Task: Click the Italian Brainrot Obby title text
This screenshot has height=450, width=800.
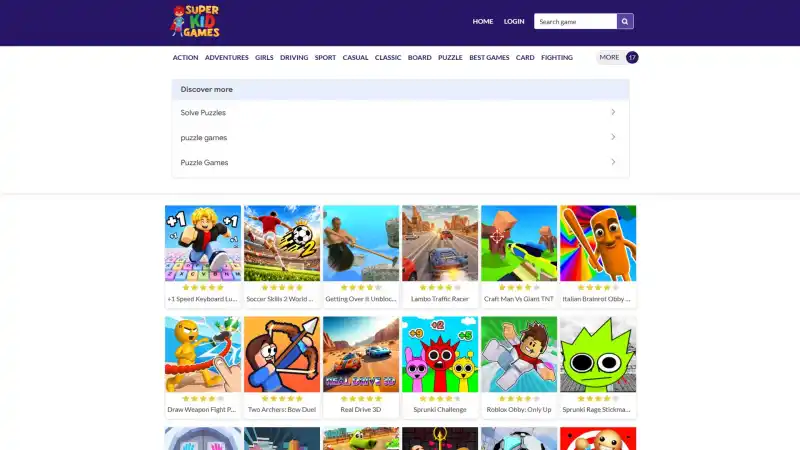Action: [x=596, y=299]
